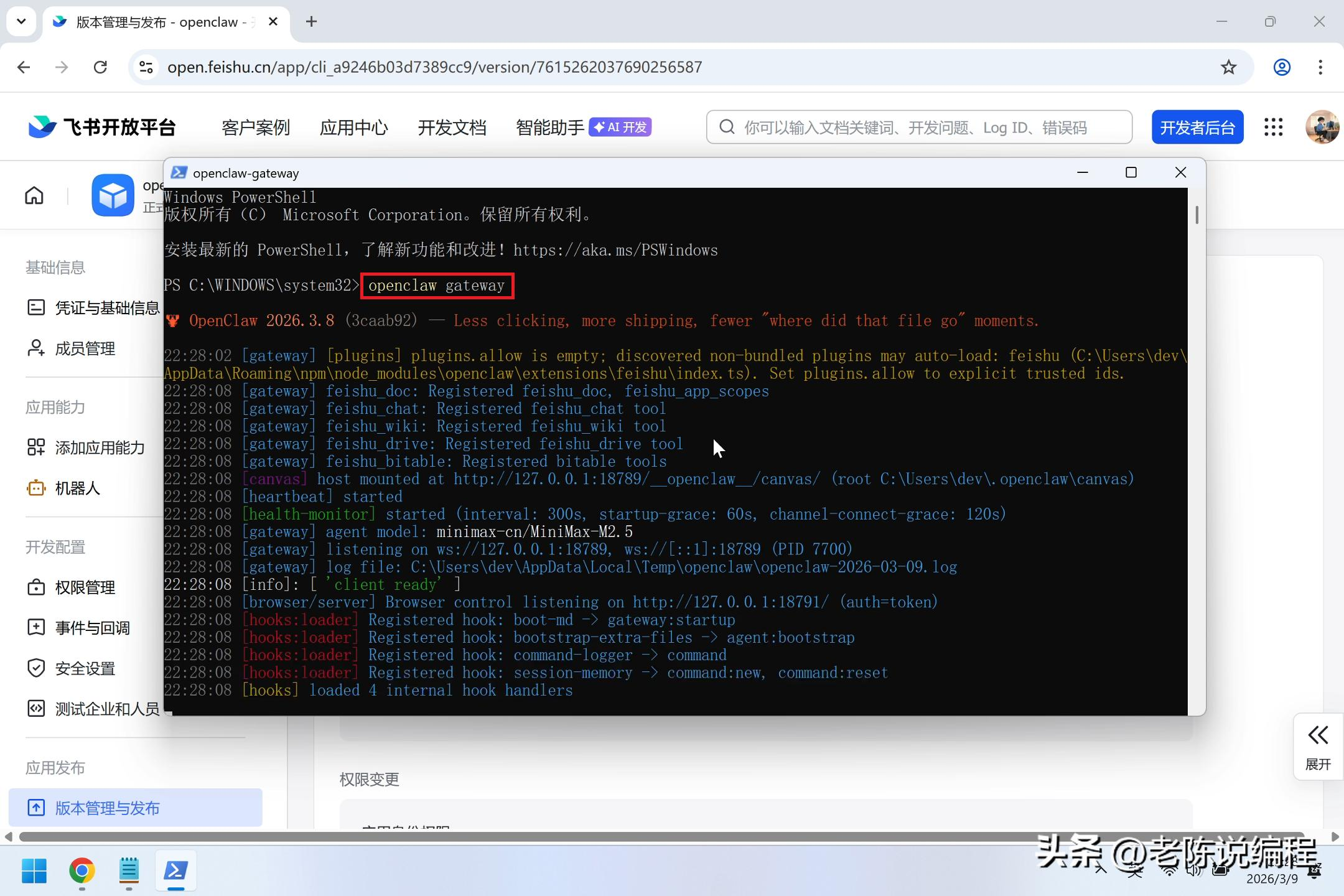Click the 成员管理 member icon

tap(36, 348)
